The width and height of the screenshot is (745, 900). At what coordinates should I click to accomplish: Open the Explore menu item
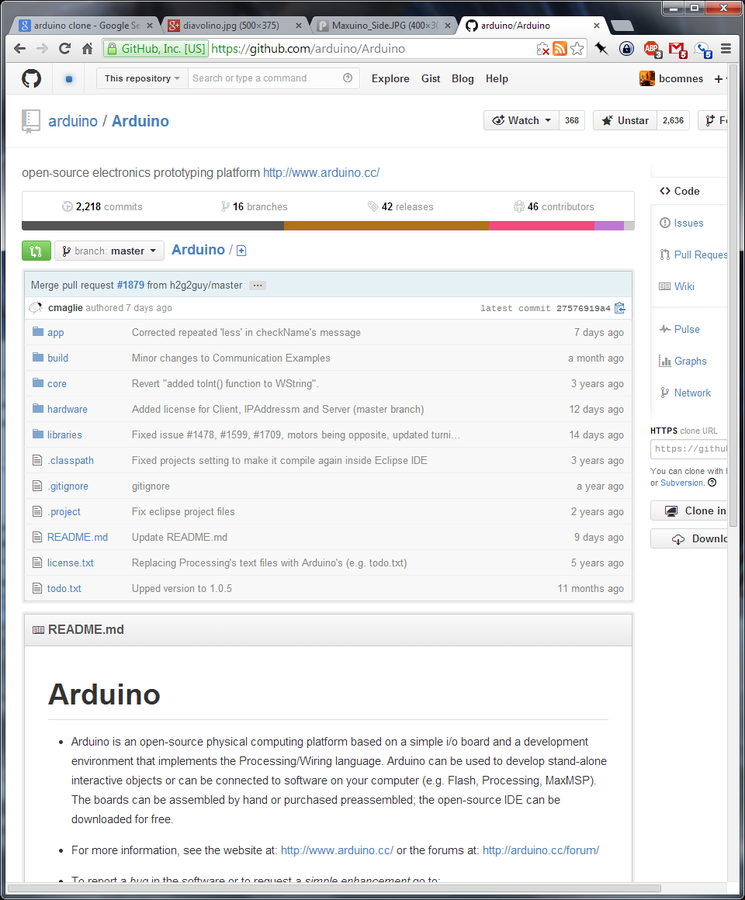(390, 79)
